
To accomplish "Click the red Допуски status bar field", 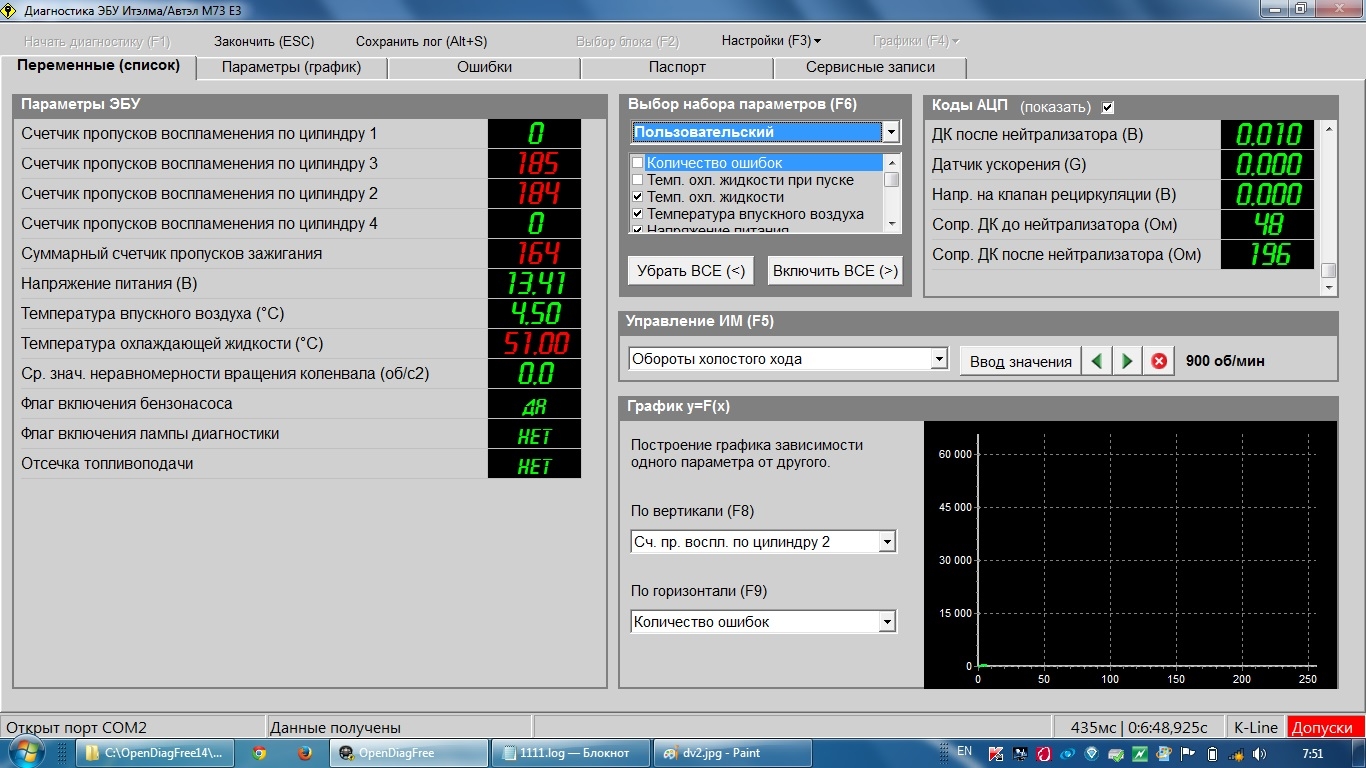I will point(1325,727).
